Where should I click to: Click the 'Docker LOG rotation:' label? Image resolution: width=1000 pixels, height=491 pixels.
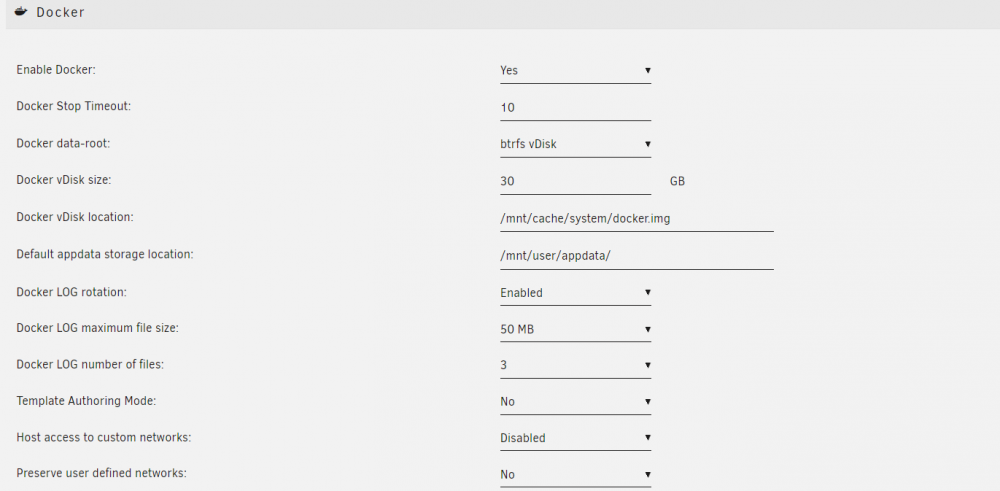71,291
